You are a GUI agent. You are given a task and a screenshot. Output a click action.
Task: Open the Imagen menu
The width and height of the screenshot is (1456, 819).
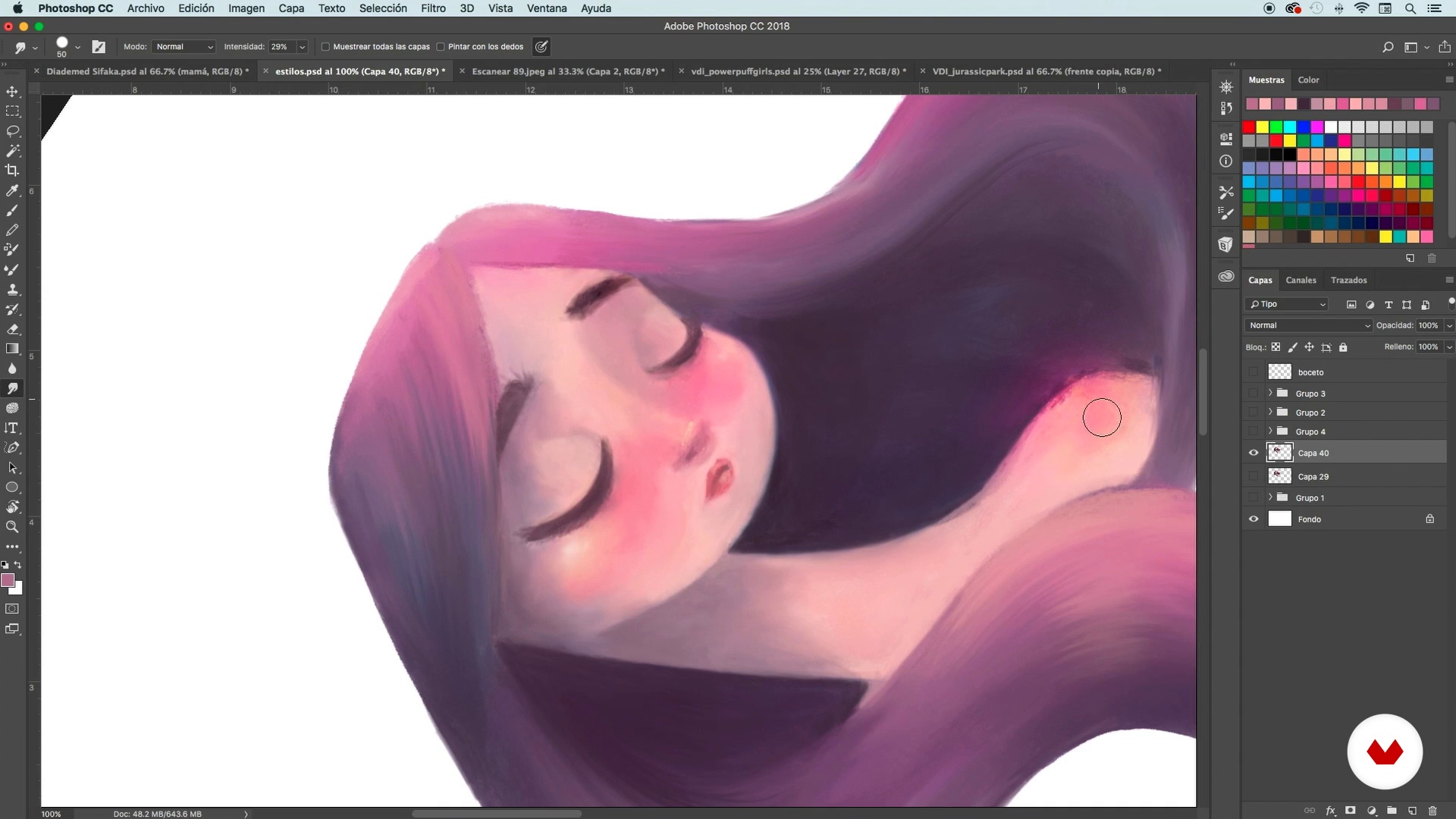(246, 8)
